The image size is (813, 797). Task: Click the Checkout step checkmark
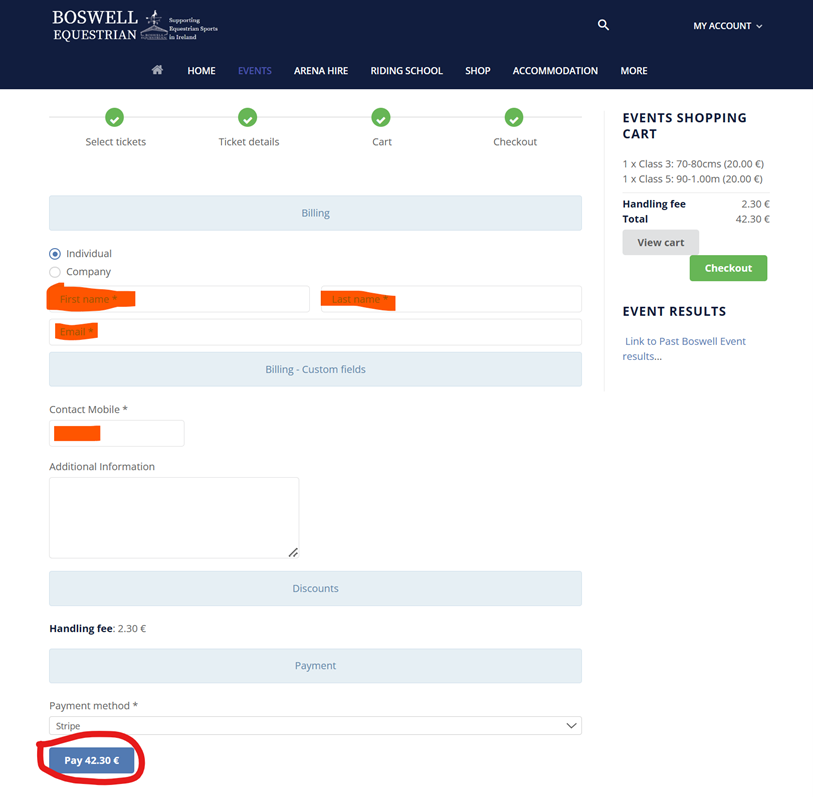[x=514, y=118]
